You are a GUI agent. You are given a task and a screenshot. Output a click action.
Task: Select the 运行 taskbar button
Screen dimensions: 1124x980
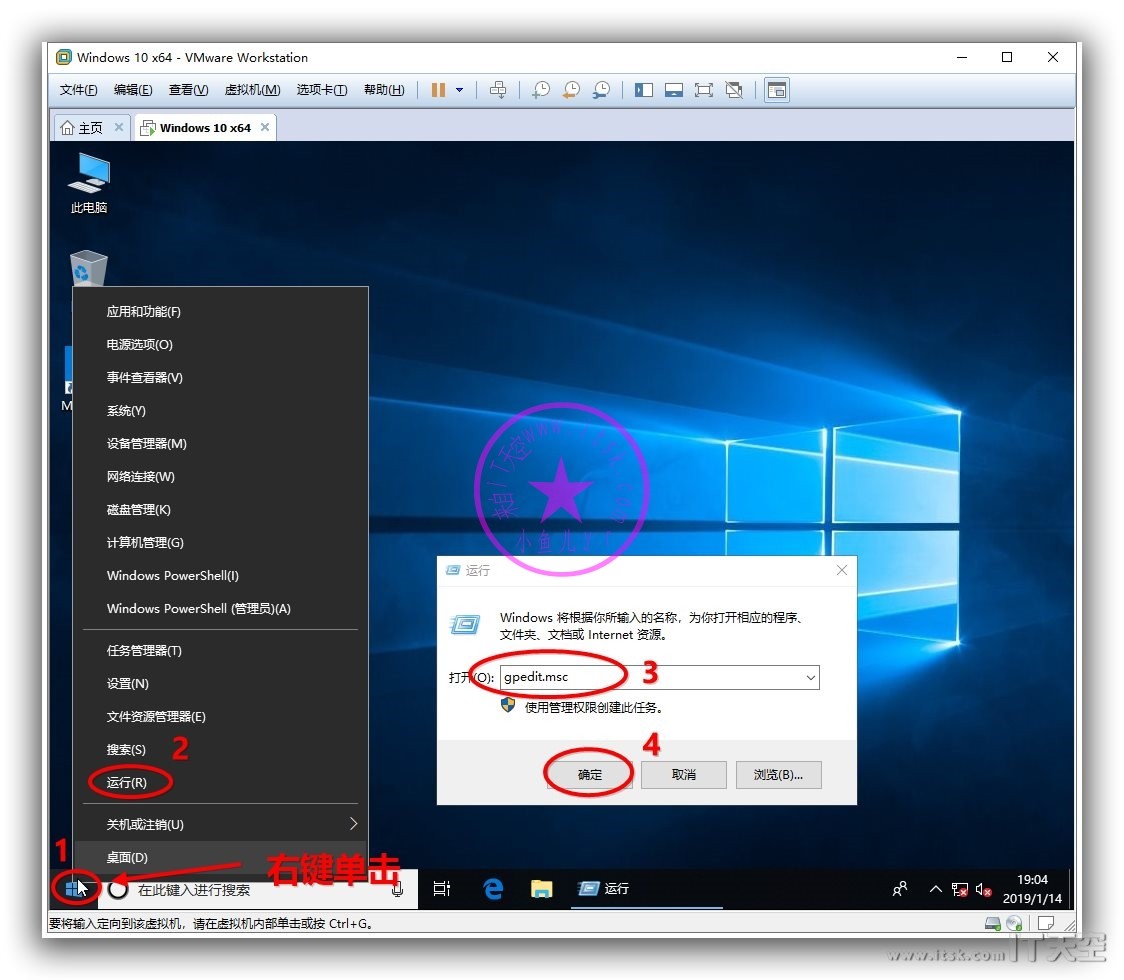click(x=647, y=889)
